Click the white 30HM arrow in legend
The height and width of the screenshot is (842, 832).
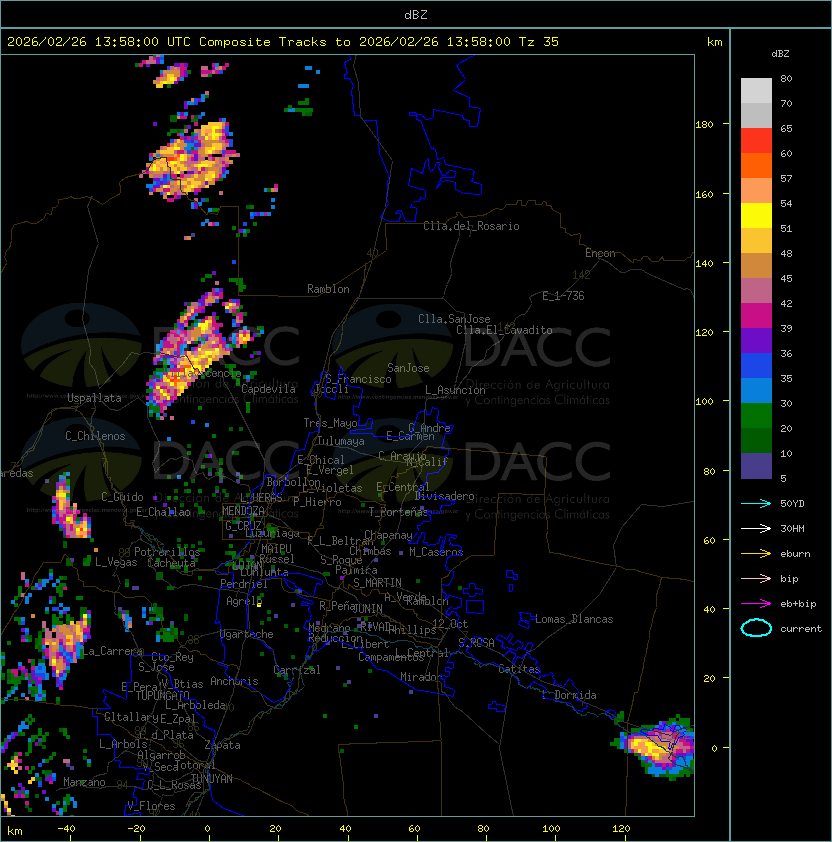point(756,528)
